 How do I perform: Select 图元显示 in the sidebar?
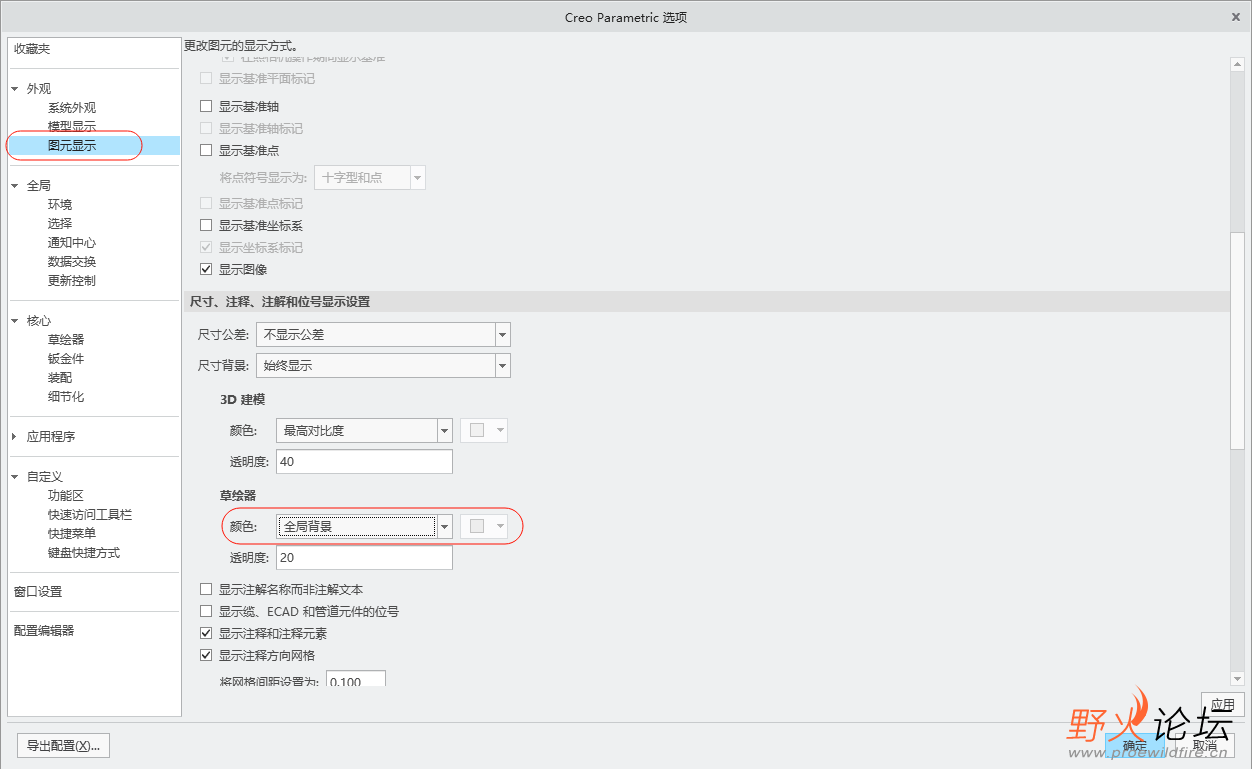(x=72, y=146)
